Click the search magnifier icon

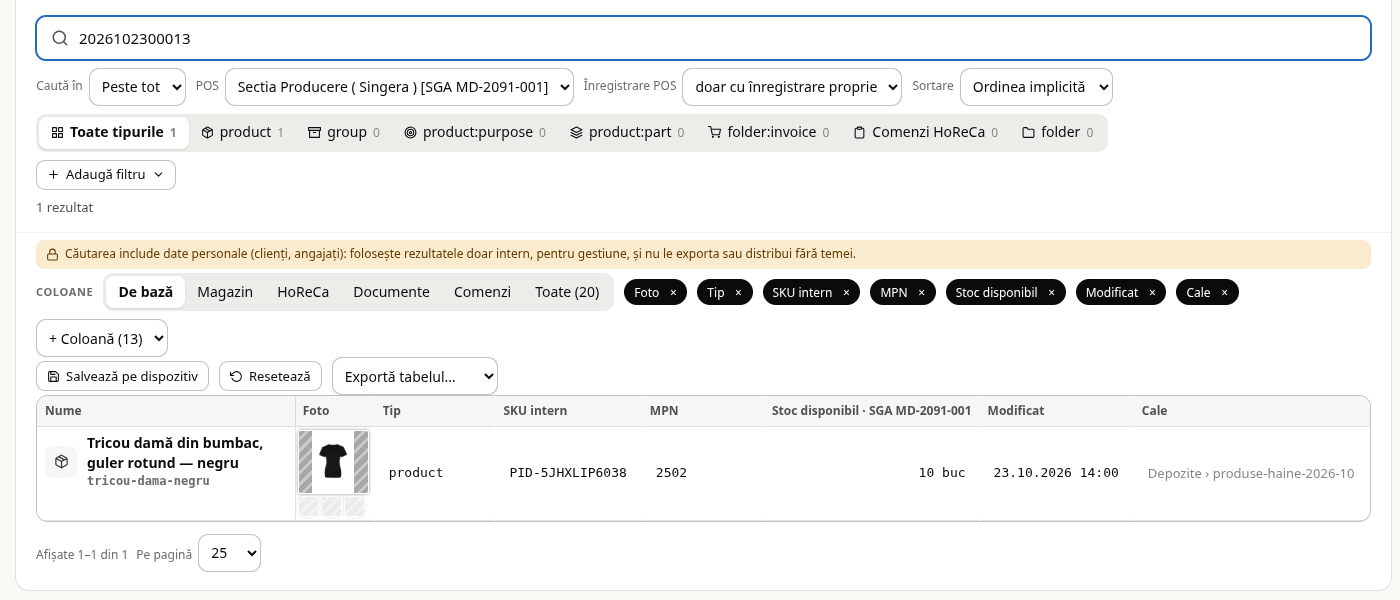point(60,39)
